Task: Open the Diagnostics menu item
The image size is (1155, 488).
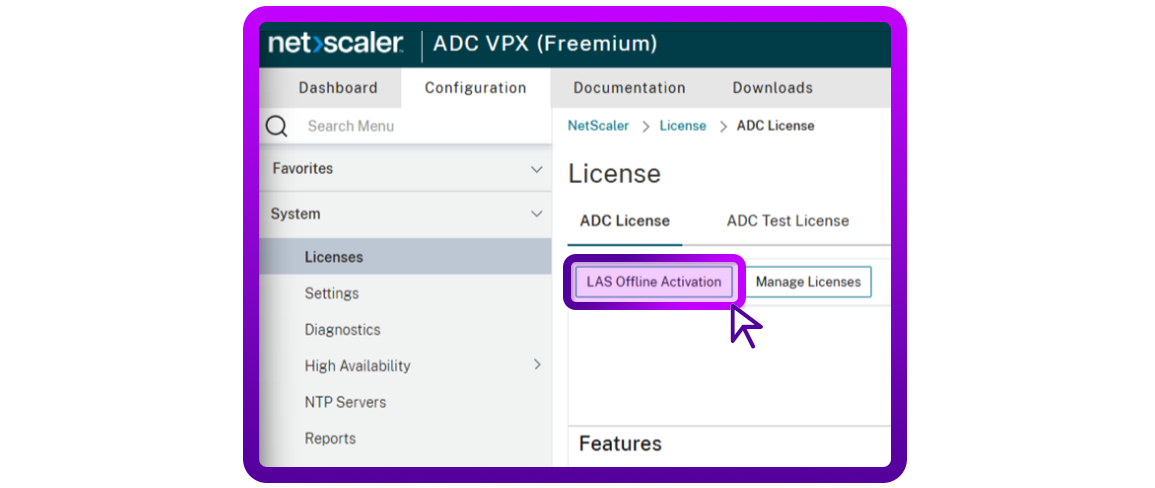Action: coord(343,329)
